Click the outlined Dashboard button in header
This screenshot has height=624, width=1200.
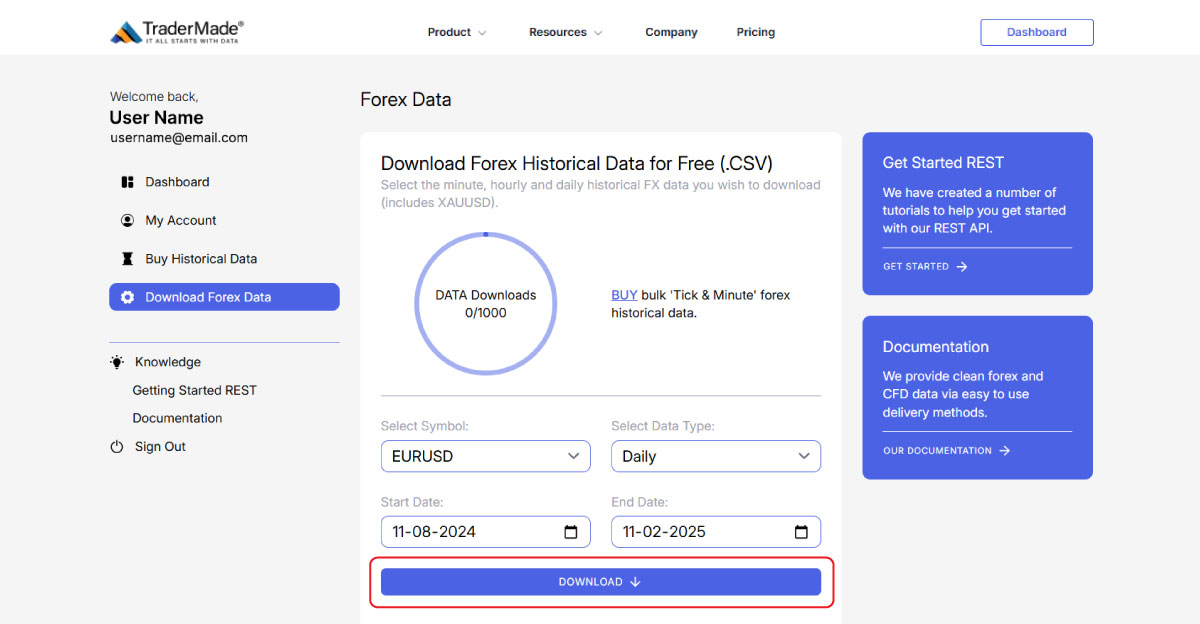[x=1037, y=32]
